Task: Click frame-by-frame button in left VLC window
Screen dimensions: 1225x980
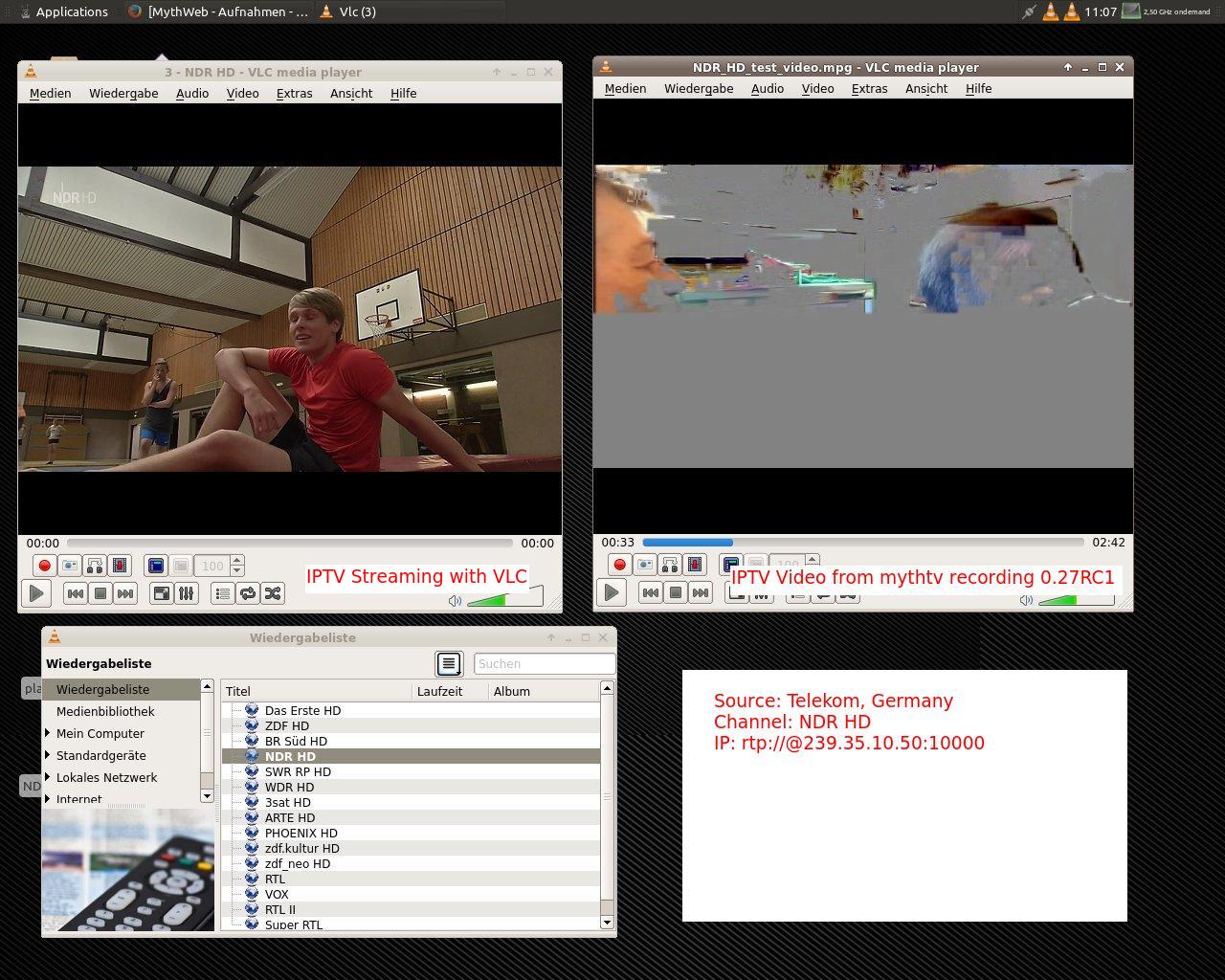Action: pyautogui.click(x=119, y=566)
